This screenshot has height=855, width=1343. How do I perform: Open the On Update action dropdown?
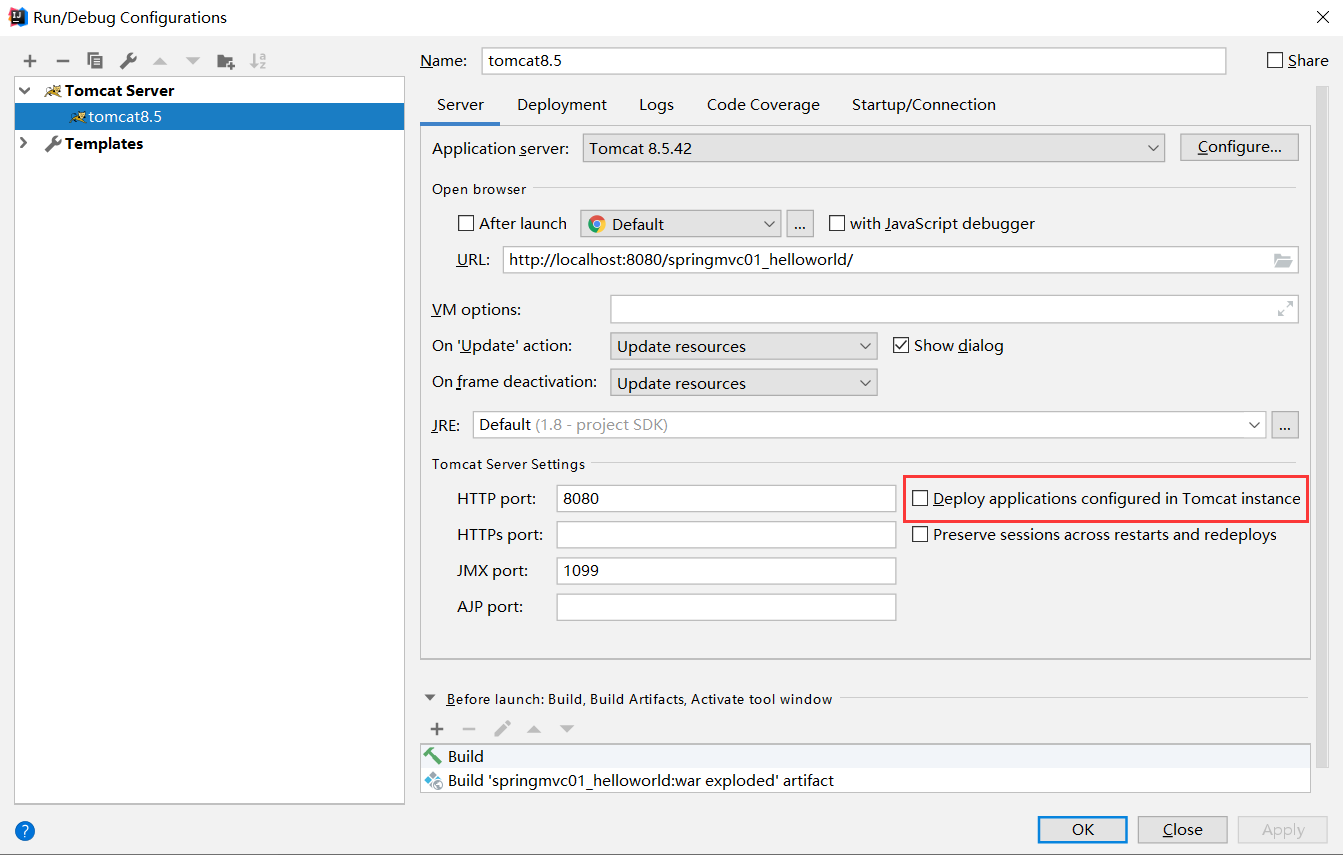click(x=866, y=345)
